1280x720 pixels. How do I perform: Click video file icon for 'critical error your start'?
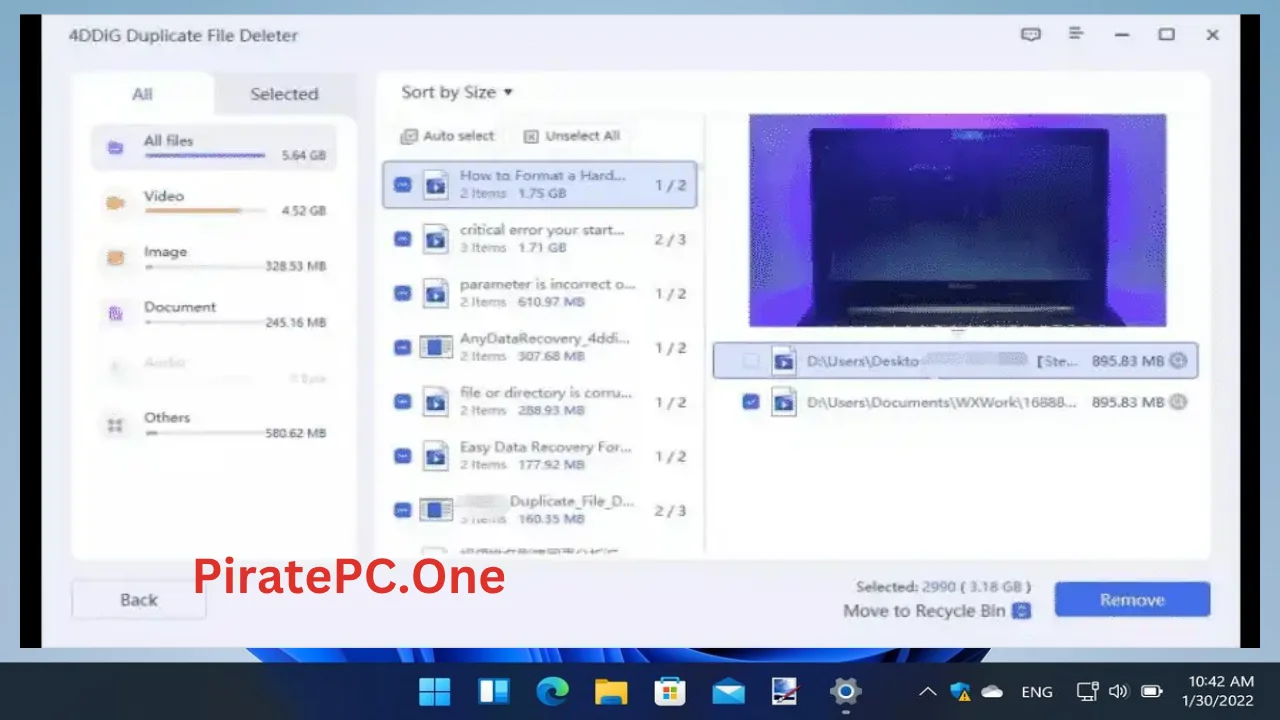(x=436, y=239)
